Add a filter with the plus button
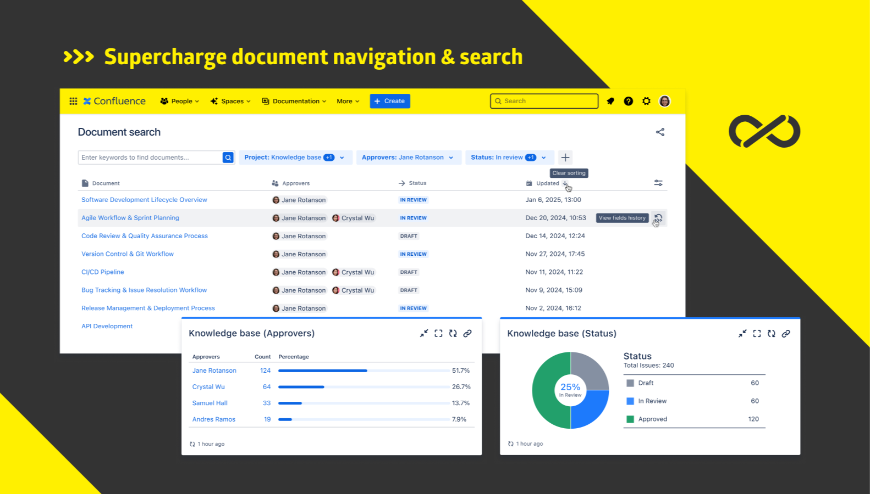 565,158
